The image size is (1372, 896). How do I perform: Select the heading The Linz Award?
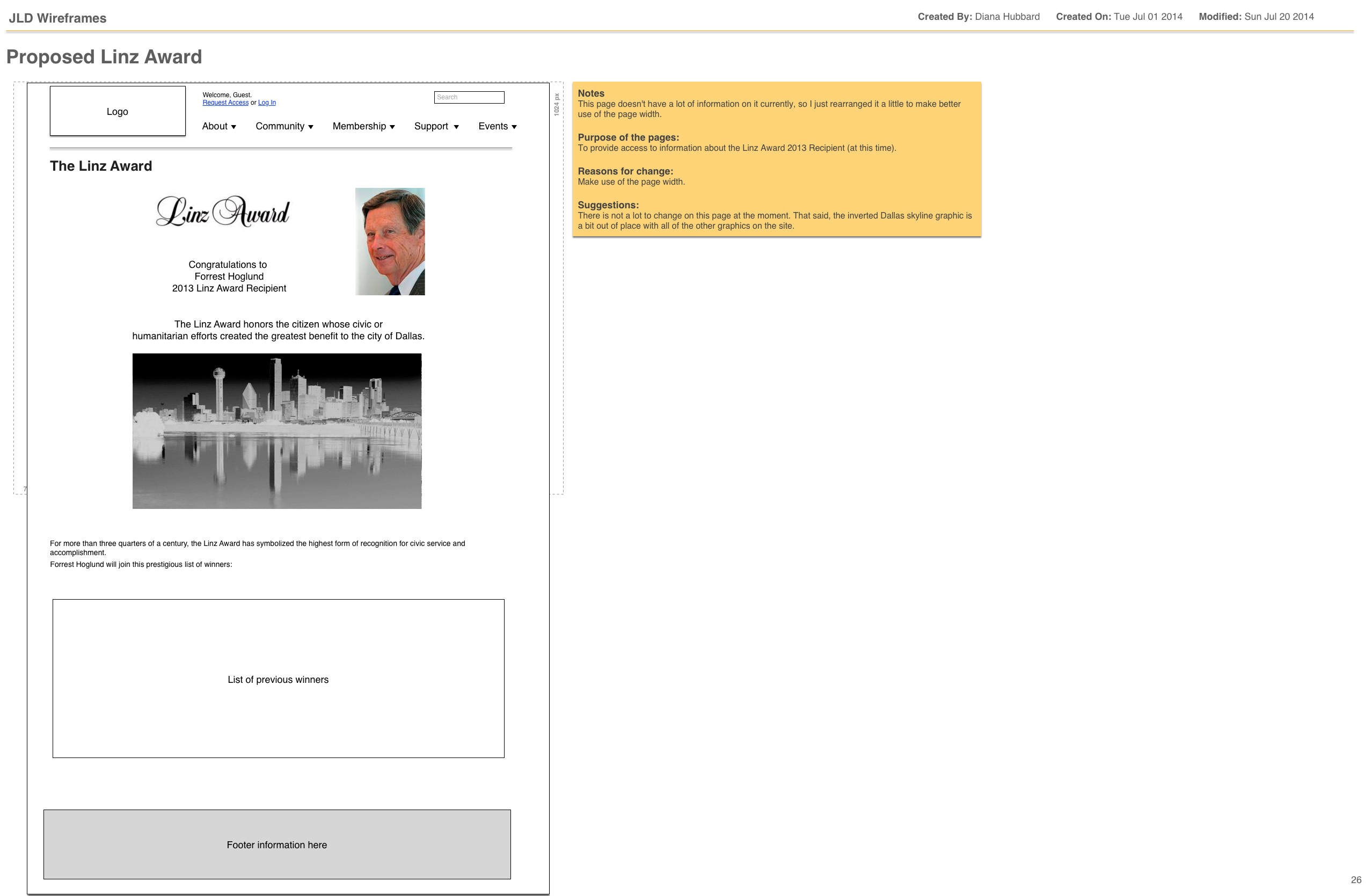coord(101,166)
